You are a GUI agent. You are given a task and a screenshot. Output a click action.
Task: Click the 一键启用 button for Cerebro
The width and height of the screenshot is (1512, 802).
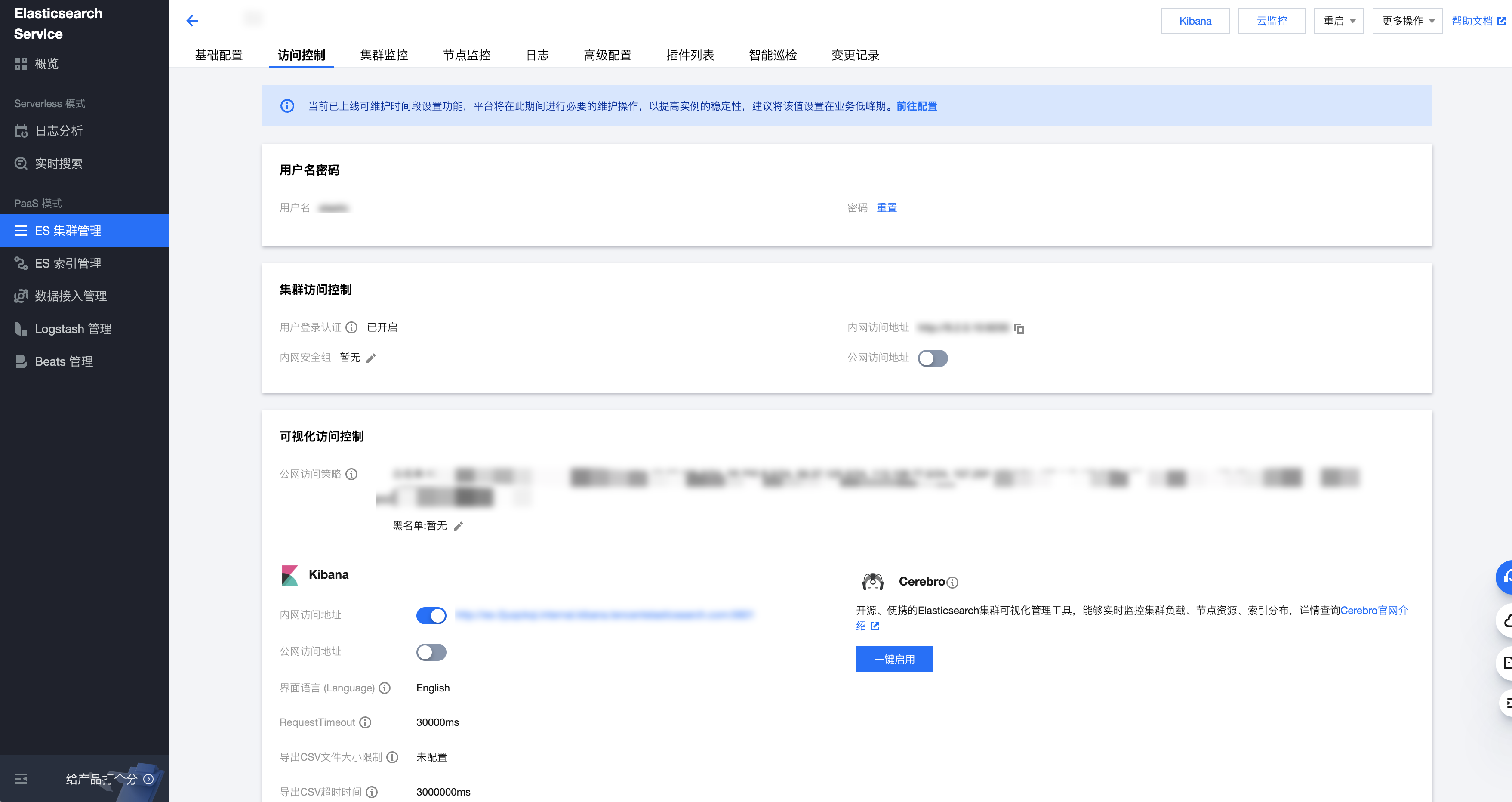click(x=894, y=659)
